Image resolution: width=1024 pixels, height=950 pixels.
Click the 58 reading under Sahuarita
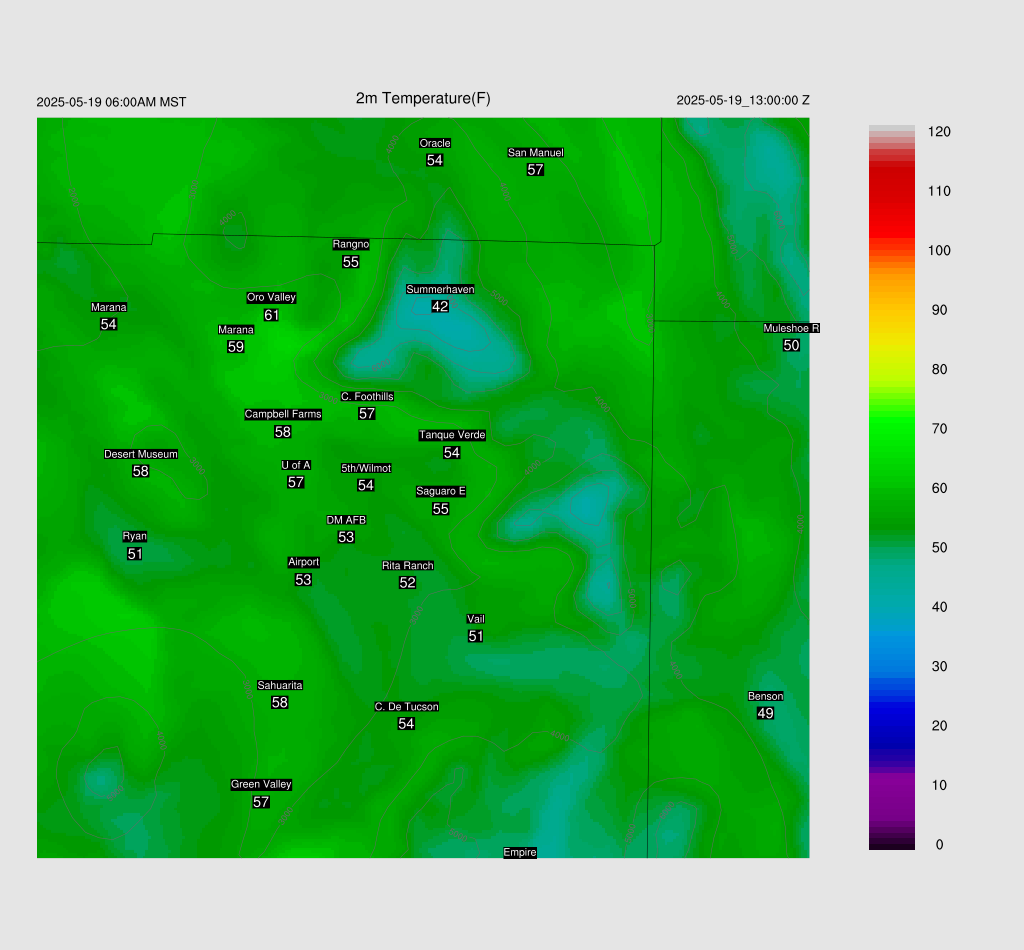(x=280, y=703)
